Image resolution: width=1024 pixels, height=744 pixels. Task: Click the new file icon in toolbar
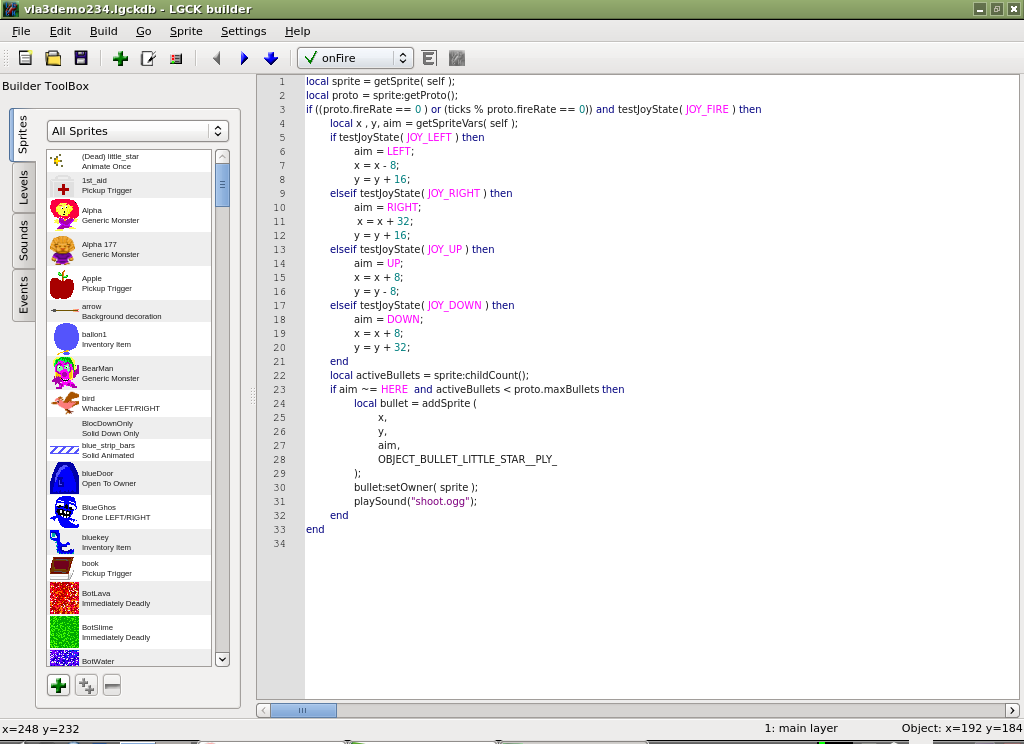coord(26,58)
